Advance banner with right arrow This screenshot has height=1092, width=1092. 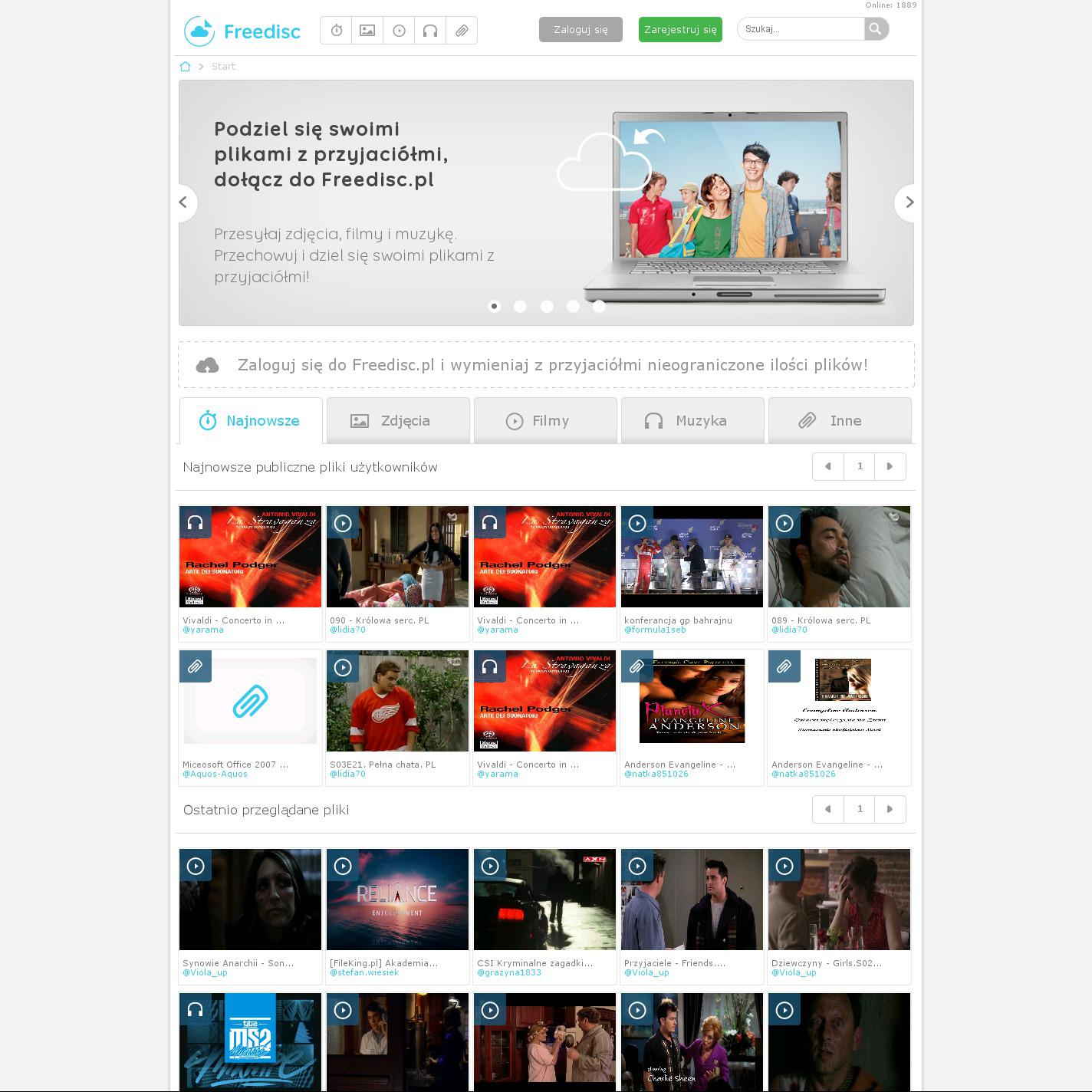(909, 202)
